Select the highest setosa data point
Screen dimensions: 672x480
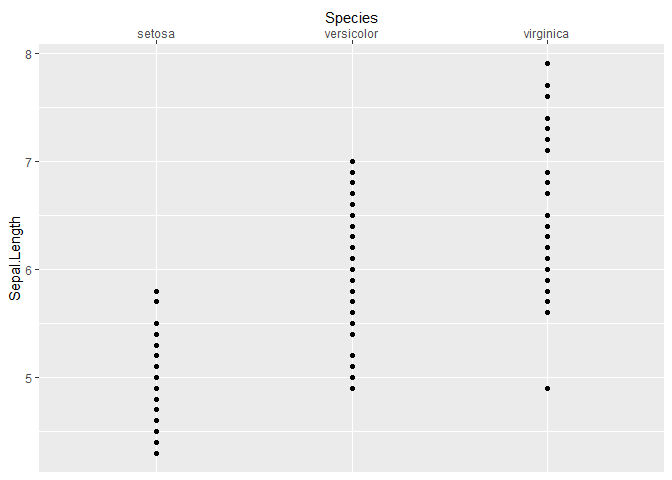click(156, 291)
